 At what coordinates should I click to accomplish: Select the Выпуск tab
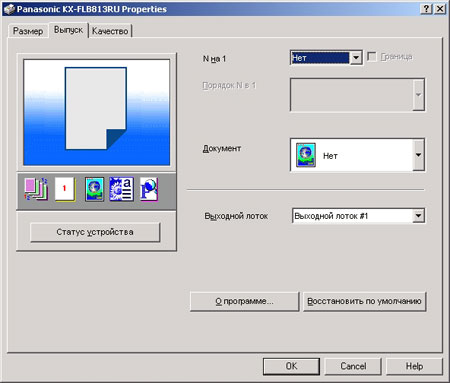[68, 30]
